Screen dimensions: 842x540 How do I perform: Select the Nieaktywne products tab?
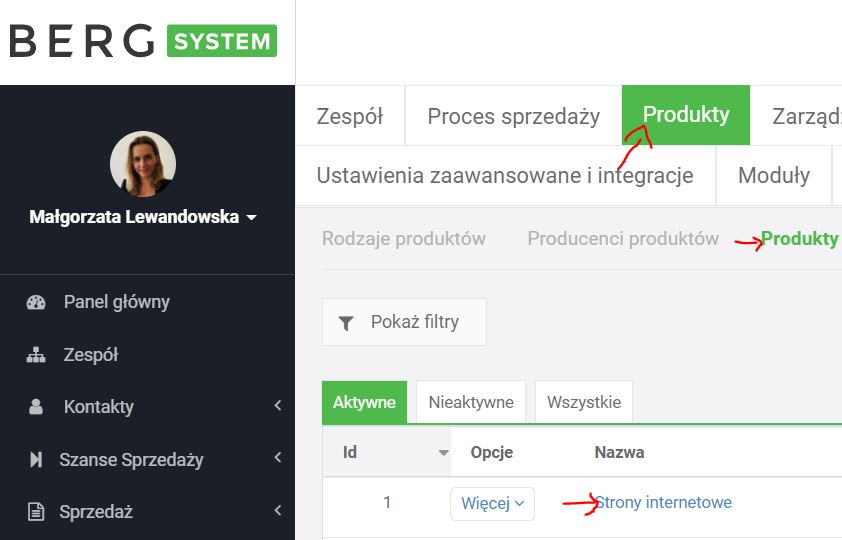pyautogui.click(x=471, y=403)
